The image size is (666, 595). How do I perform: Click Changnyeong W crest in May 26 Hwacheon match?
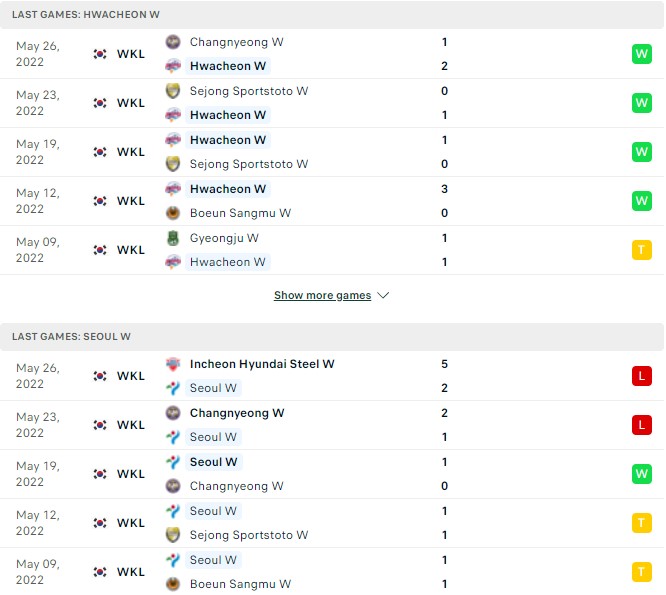pos(173,42)
